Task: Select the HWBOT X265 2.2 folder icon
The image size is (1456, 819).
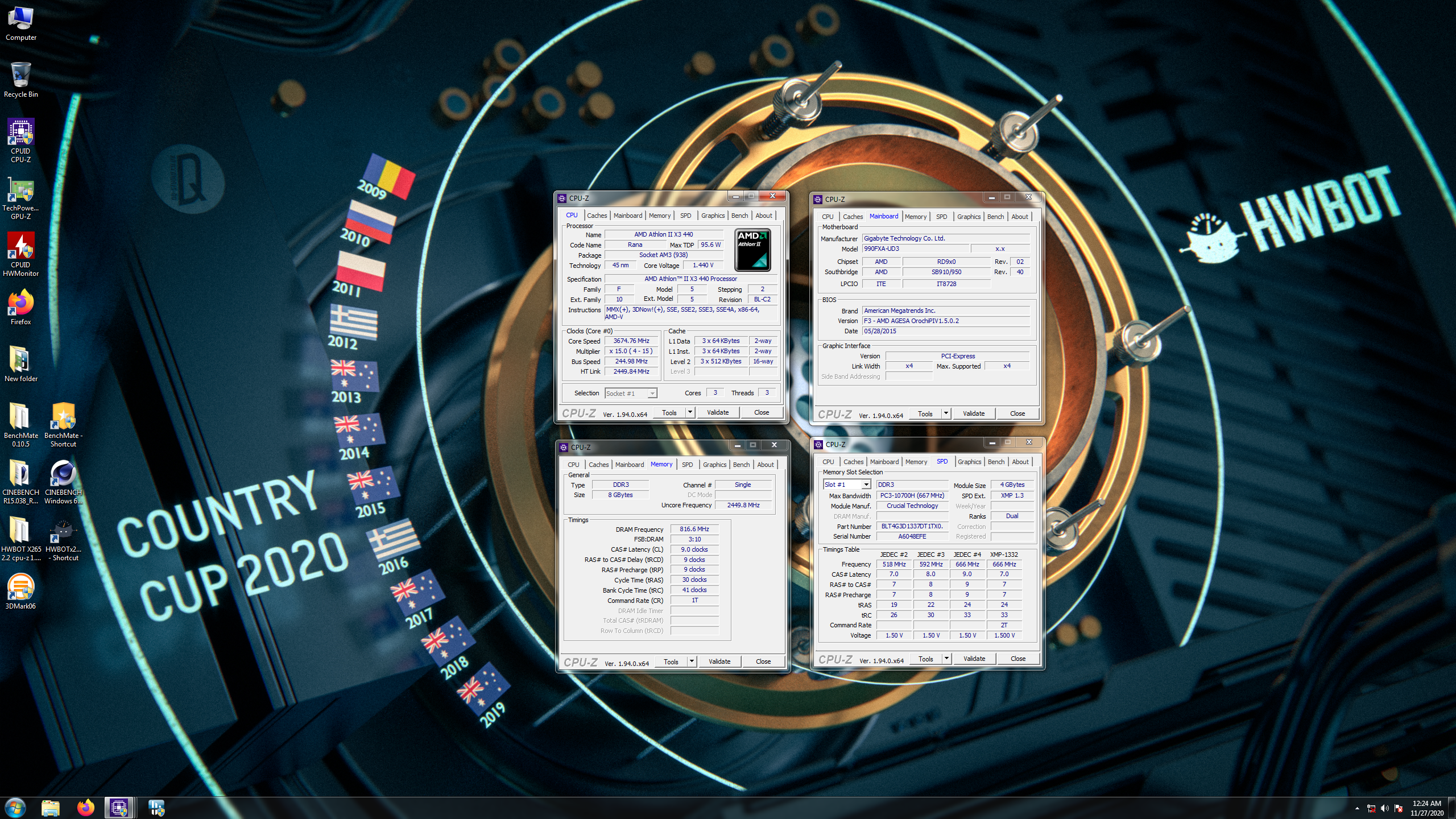Action: [21, 539]
